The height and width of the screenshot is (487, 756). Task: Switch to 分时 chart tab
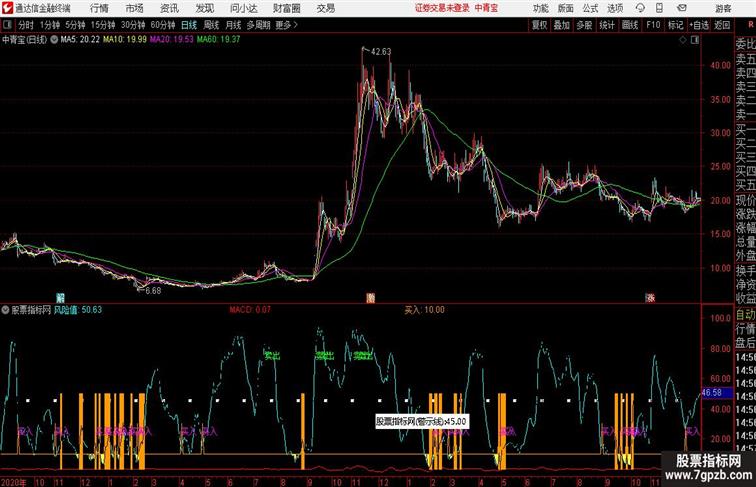[26, 25]
